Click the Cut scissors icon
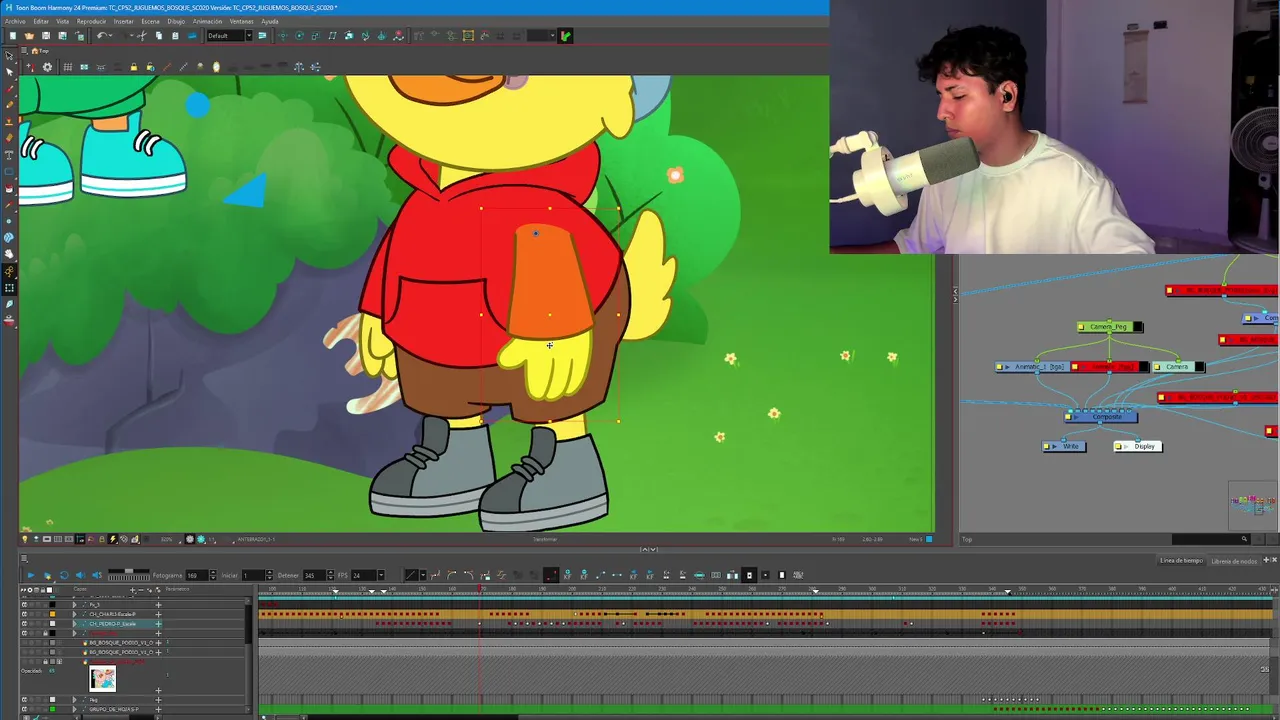Viewport: 1280px width, 720px height. pos(141,36)
